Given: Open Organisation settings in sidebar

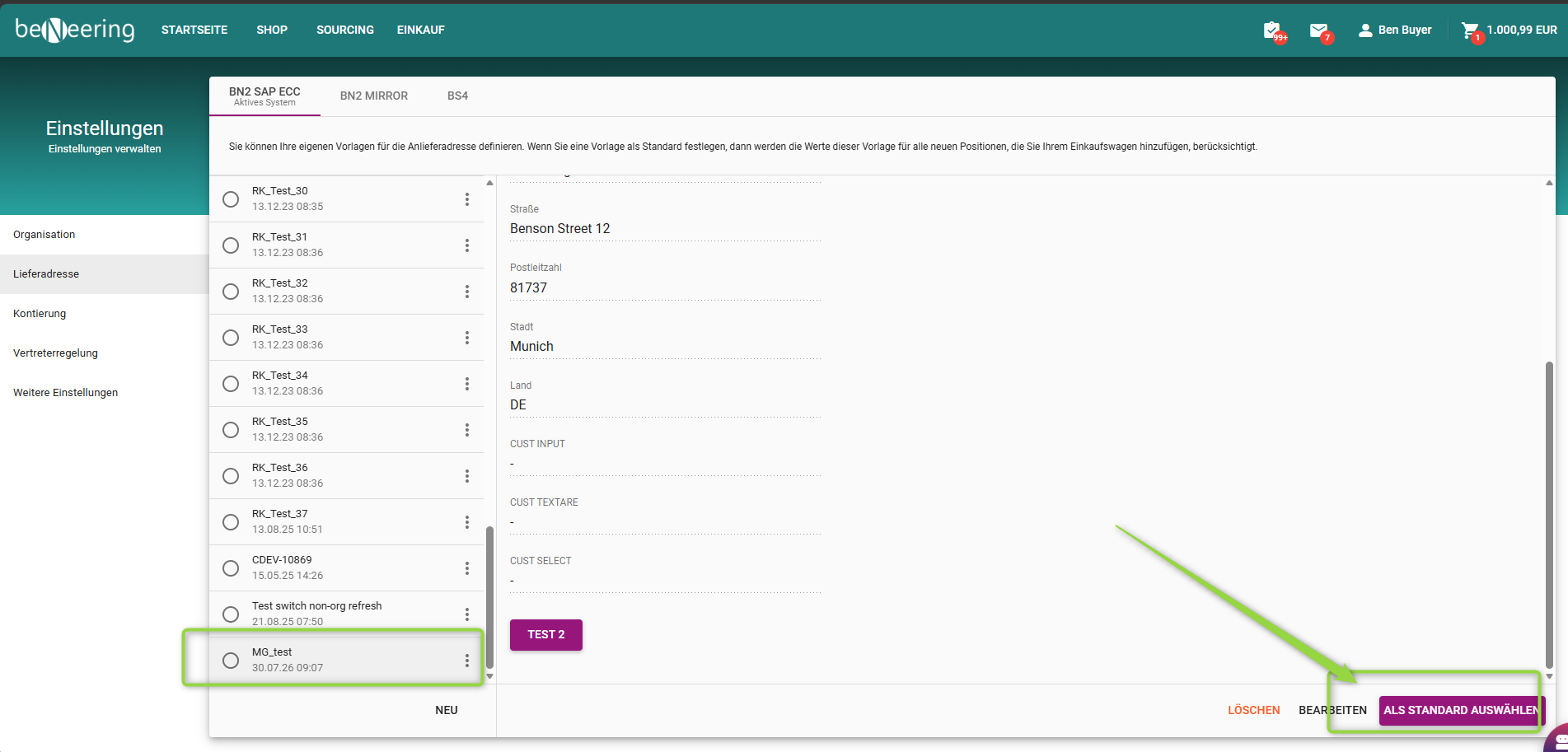Looking at the screenshot, I should pyautogui.click(x=104, y=235).
